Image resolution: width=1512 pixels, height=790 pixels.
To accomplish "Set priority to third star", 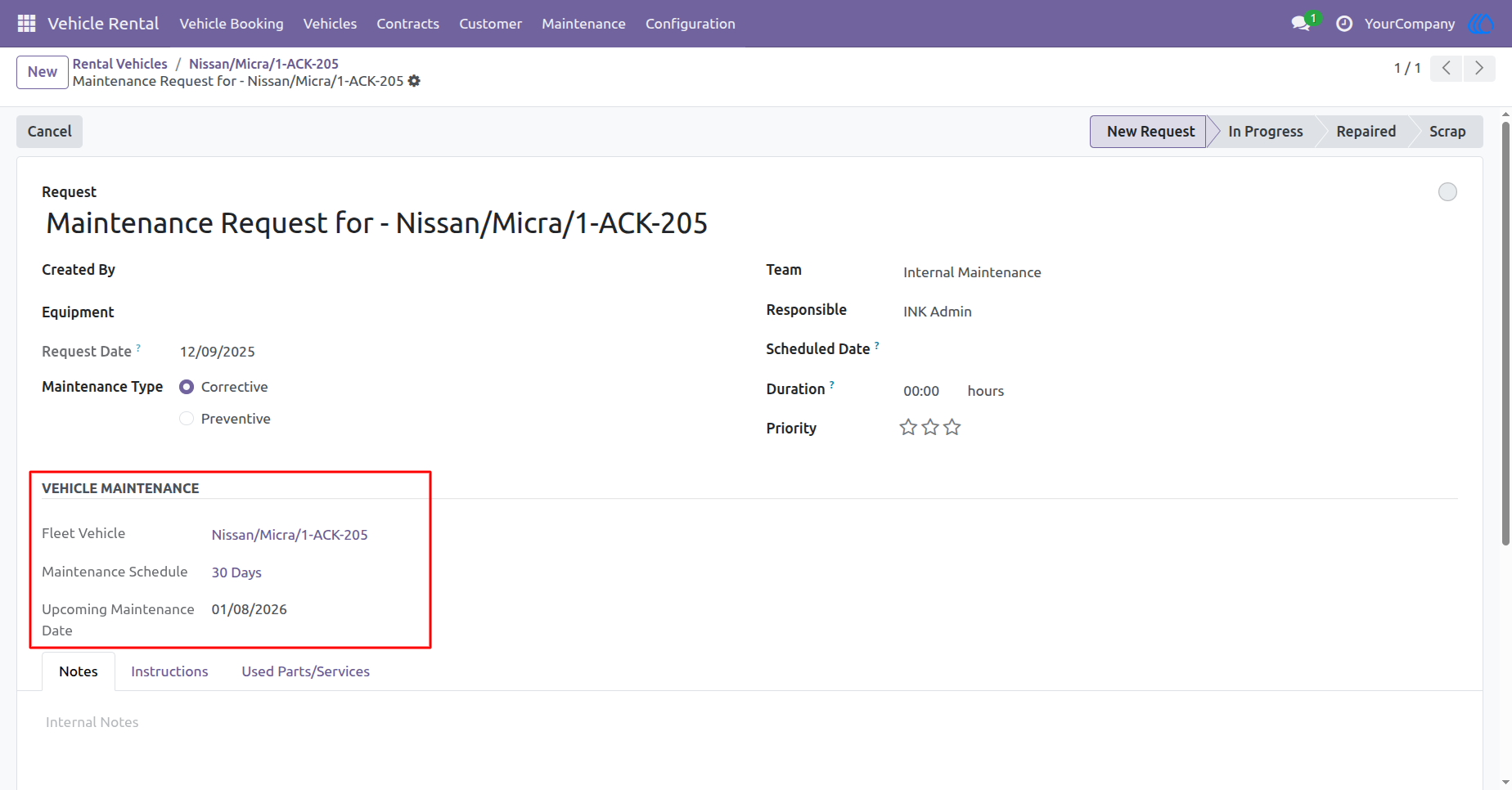I will coord(952,427).
